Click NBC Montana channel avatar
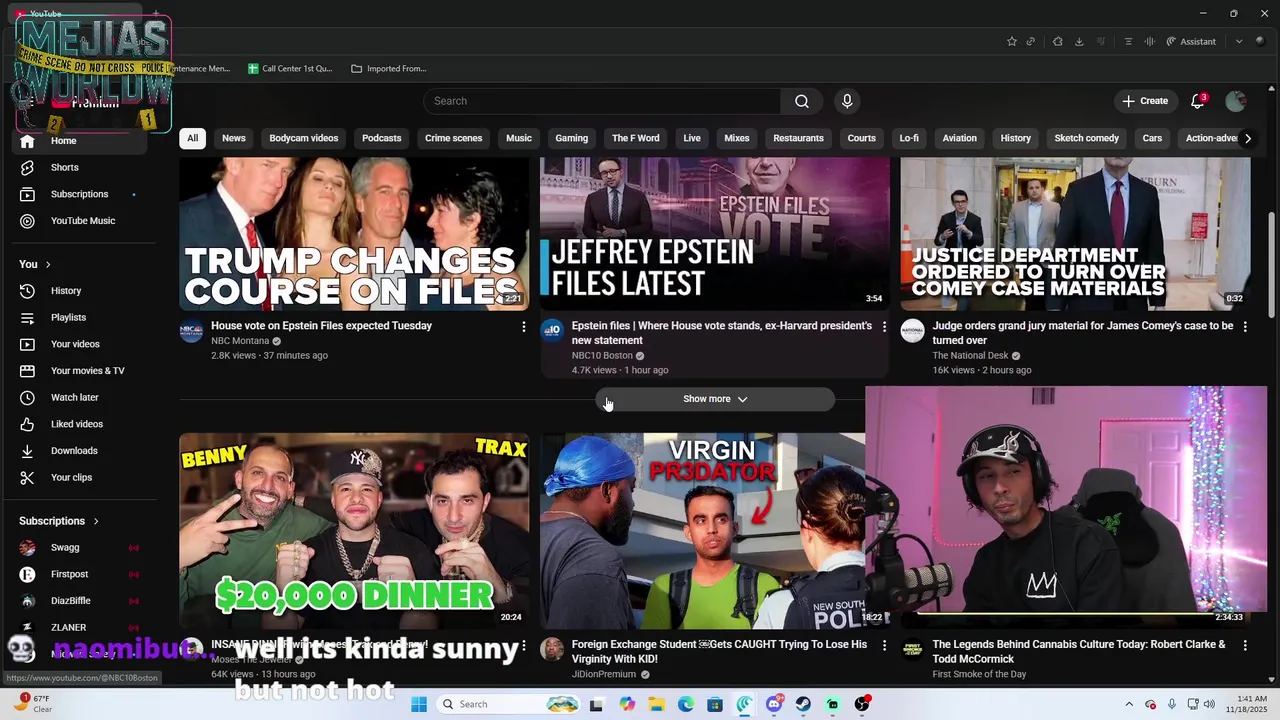 tap(191, 332)
